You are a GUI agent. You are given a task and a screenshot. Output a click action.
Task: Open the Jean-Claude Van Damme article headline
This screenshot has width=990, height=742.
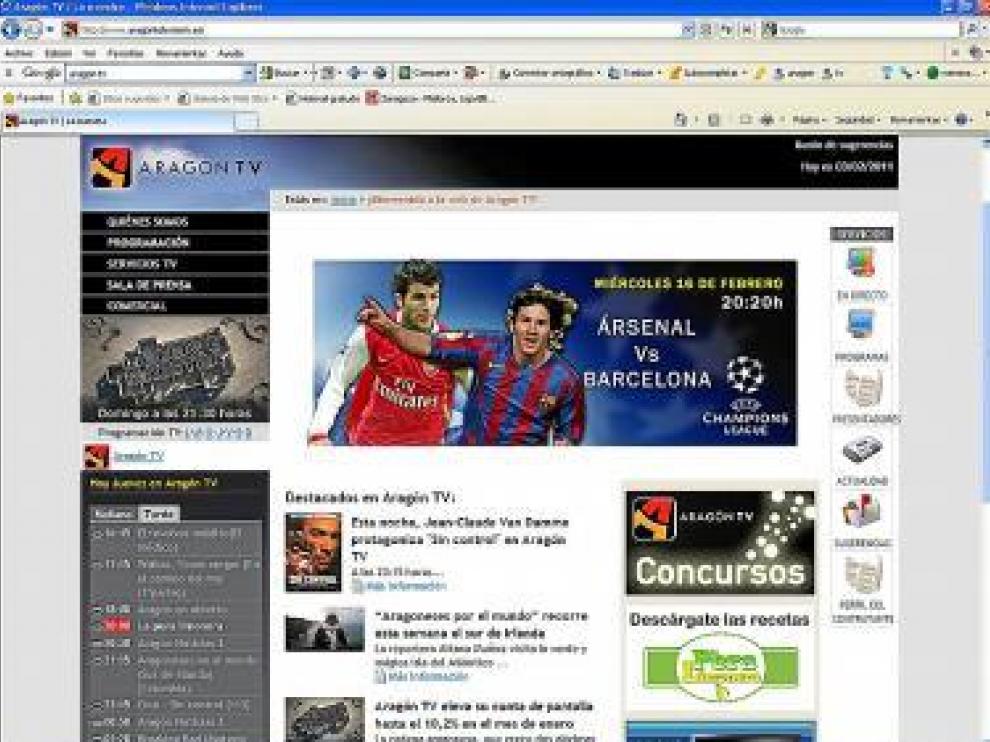click(x=460, y=539)
